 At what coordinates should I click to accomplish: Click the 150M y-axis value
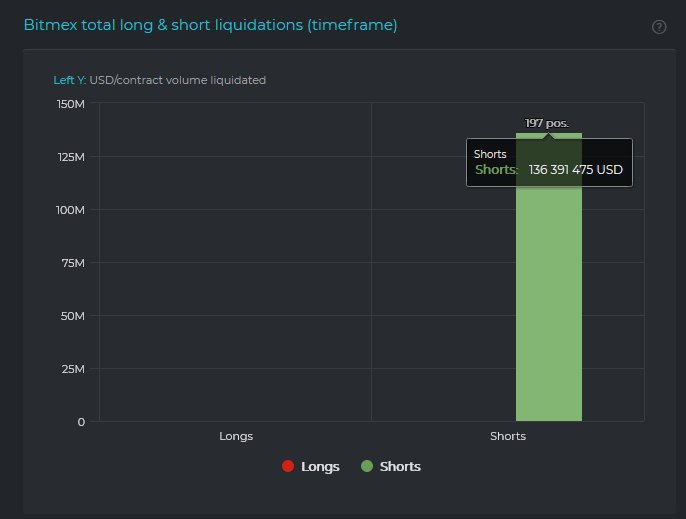70,104
